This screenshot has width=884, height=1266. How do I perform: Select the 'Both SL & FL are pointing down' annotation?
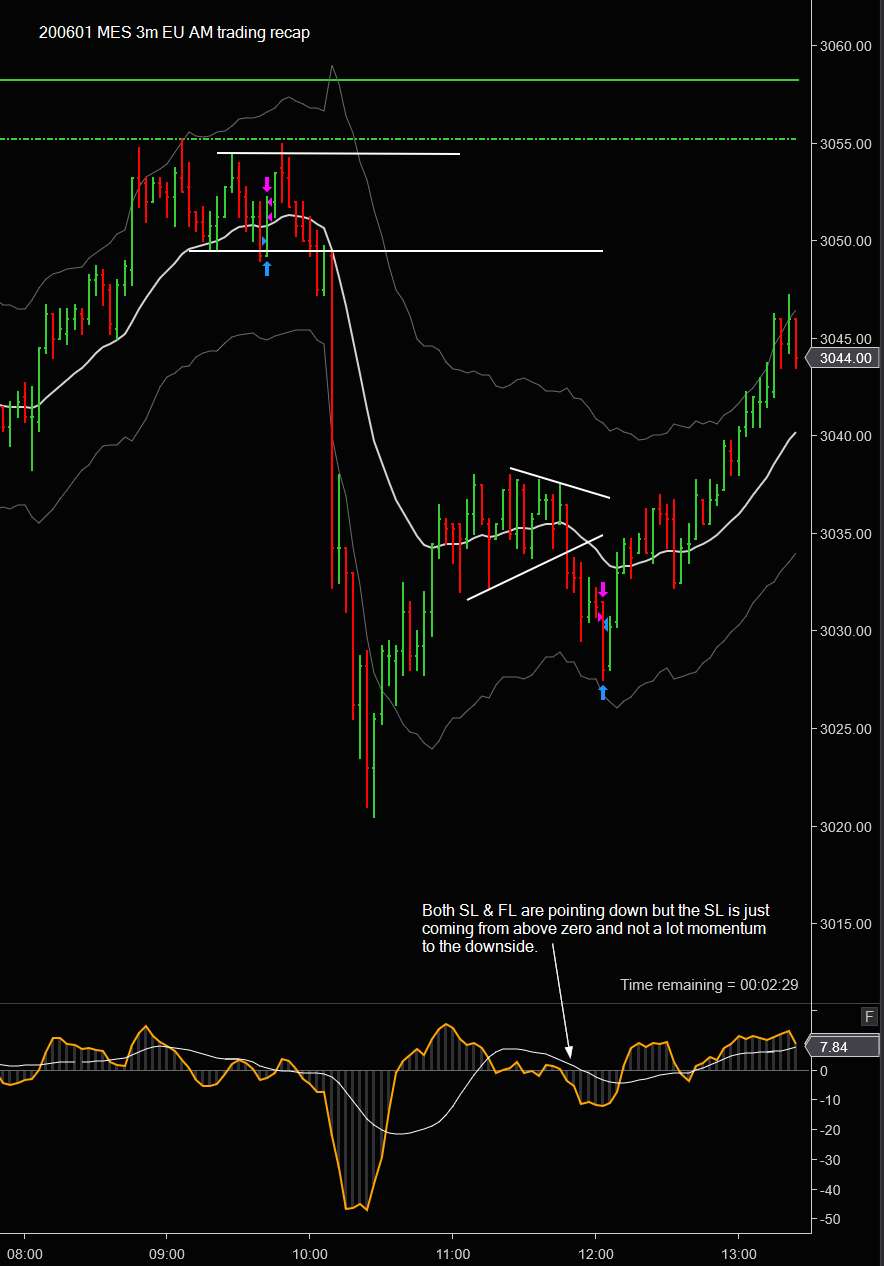pos(596,929)
